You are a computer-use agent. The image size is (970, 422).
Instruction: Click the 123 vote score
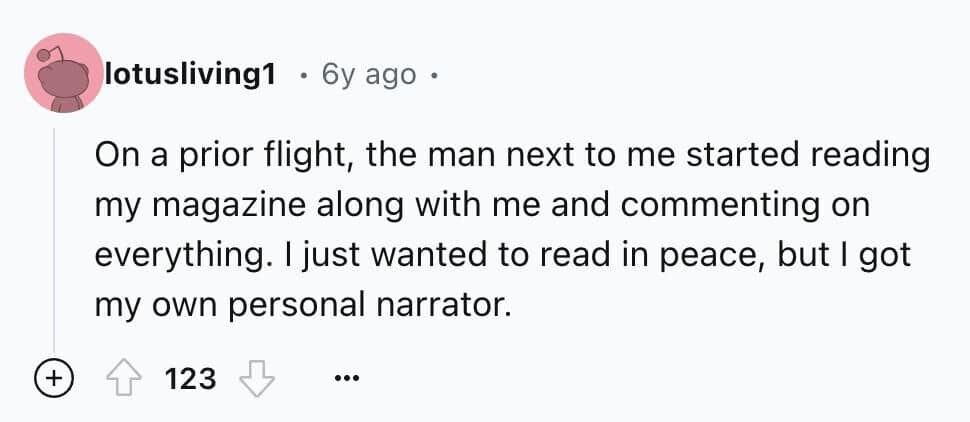(190, 378)
